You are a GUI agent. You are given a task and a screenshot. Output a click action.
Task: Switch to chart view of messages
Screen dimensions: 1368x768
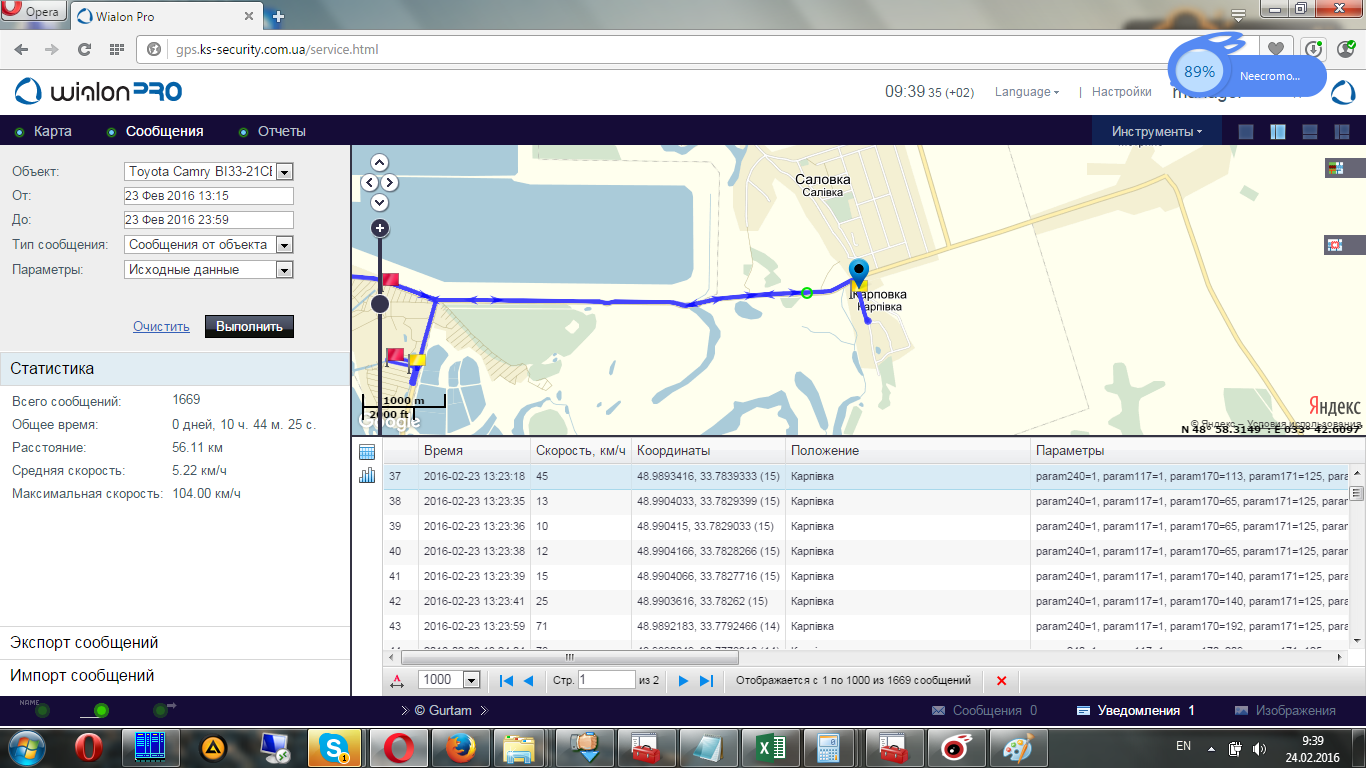click(x=366, y=476)
